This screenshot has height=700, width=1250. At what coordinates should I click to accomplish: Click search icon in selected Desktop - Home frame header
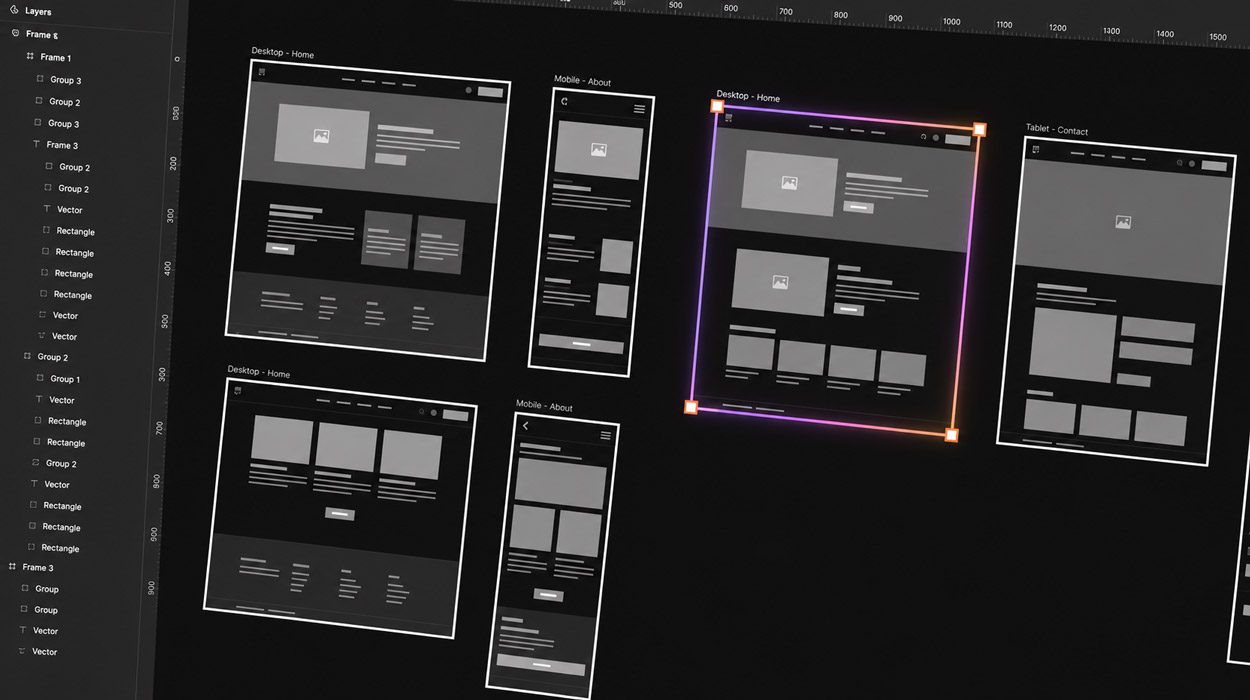[923, 136]
